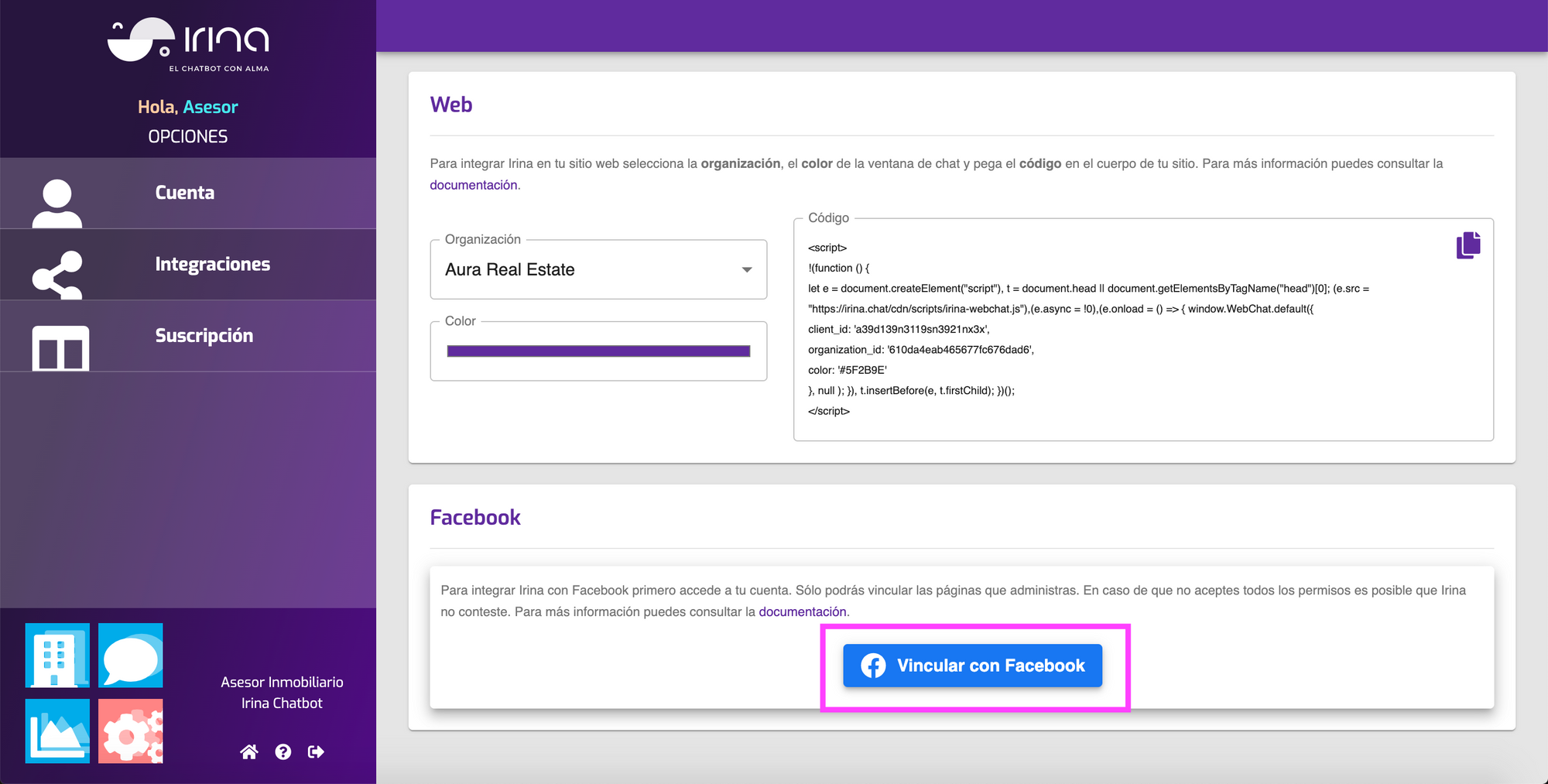Click the Asesor Inmobiliario label
Screen dimensions: 1548x784
pos(282,682)
